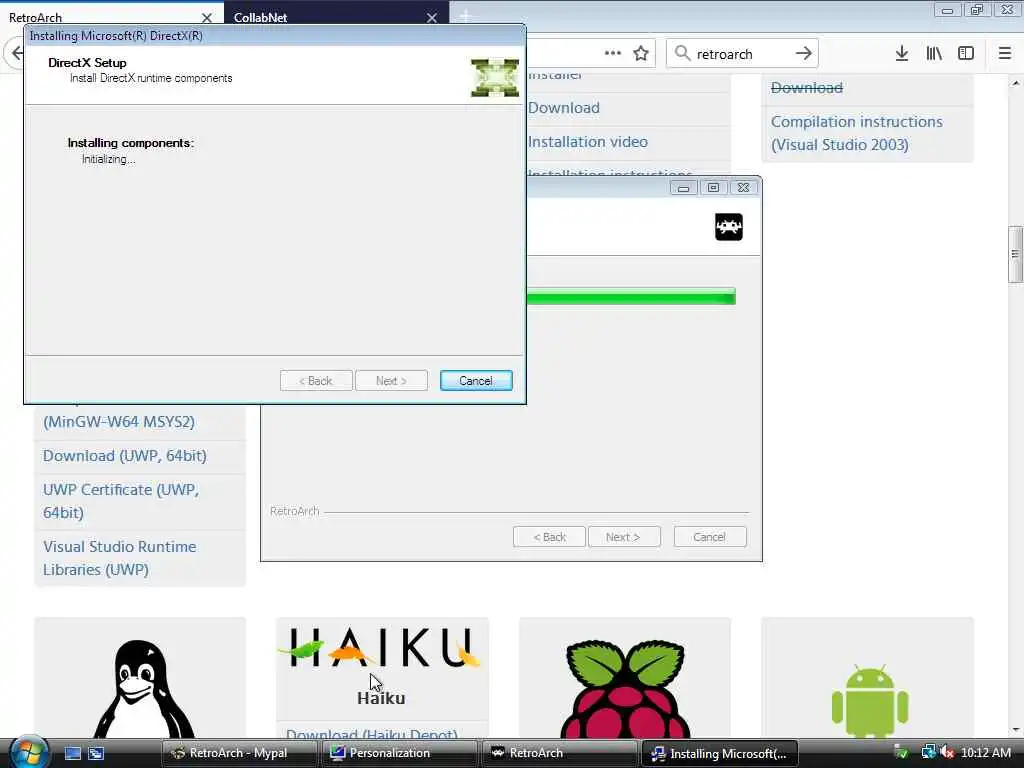Click the DirectX Setup heading text
Screen dimensions: 1024x768
coord(88,63)
